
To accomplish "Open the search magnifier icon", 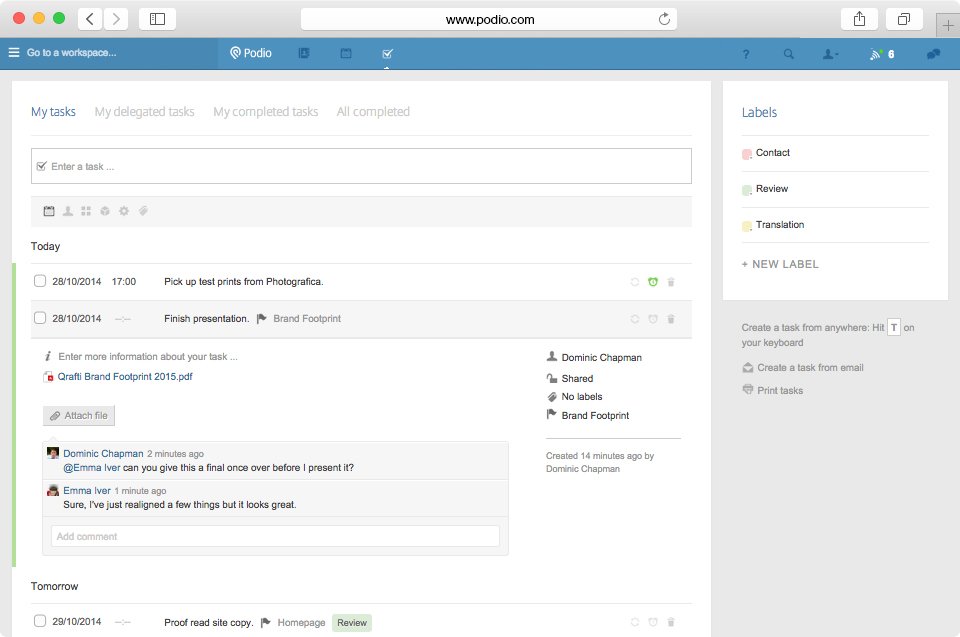I will point(789,54).
